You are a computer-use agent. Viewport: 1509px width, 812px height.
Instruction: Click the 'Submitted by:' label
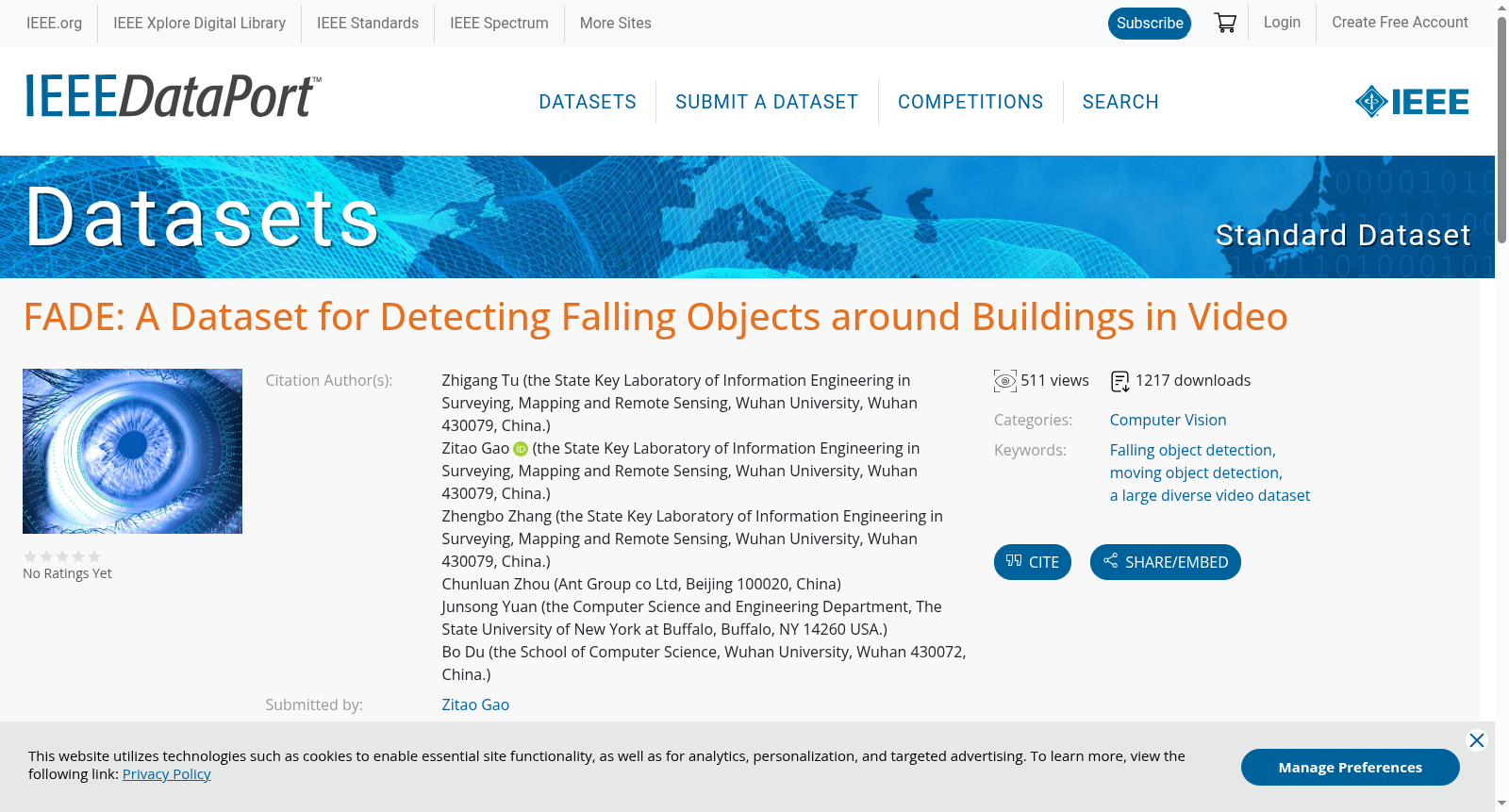click(x=314, y=705)
